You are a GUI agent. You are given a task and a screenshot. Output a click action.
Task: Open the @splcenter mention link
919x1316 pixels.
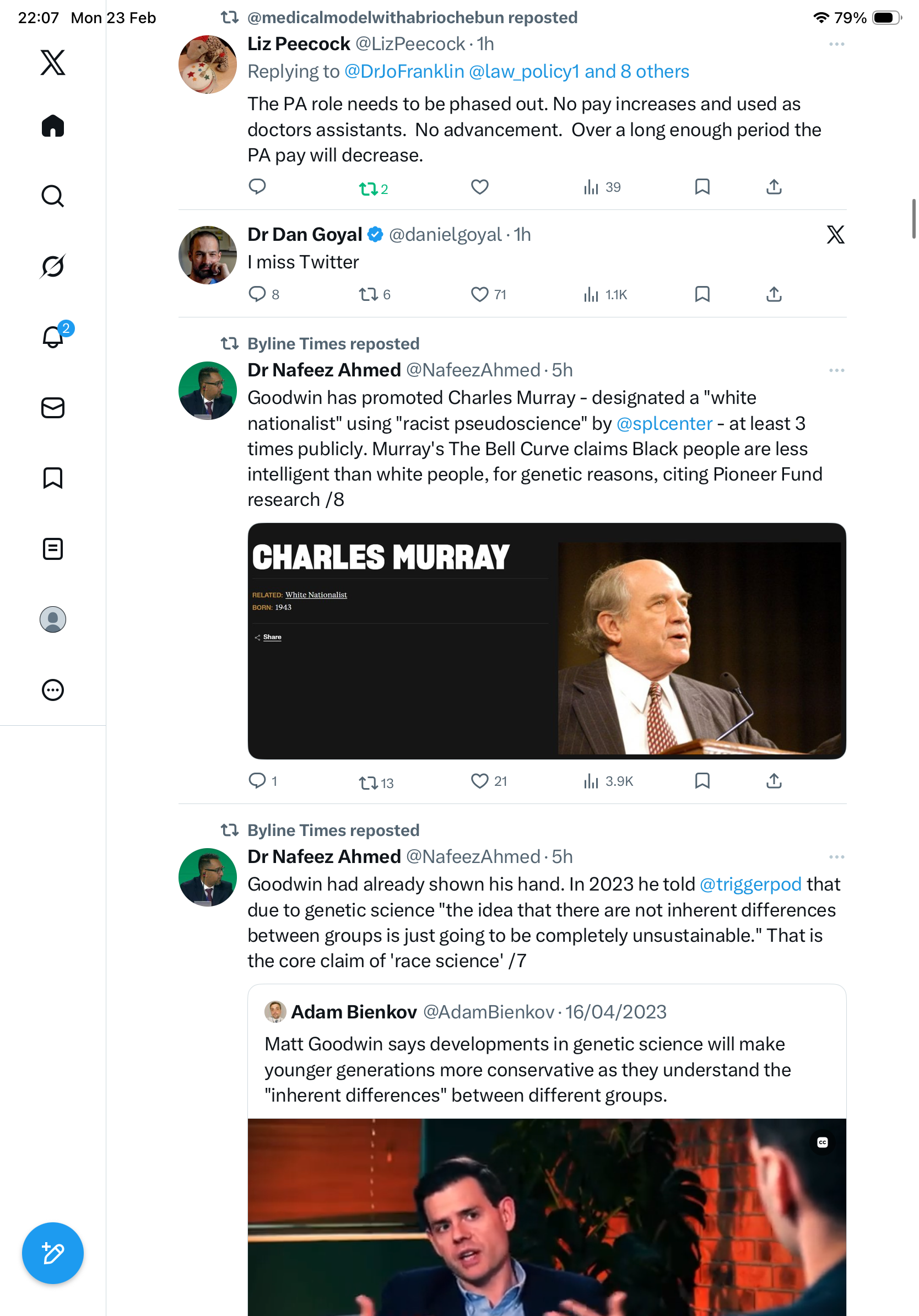(x=664, y=423)
